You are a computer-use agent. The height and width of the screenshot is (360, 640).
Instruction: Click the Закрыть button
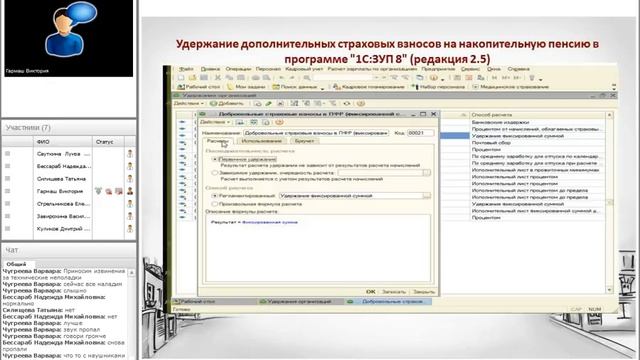point(424,291)
